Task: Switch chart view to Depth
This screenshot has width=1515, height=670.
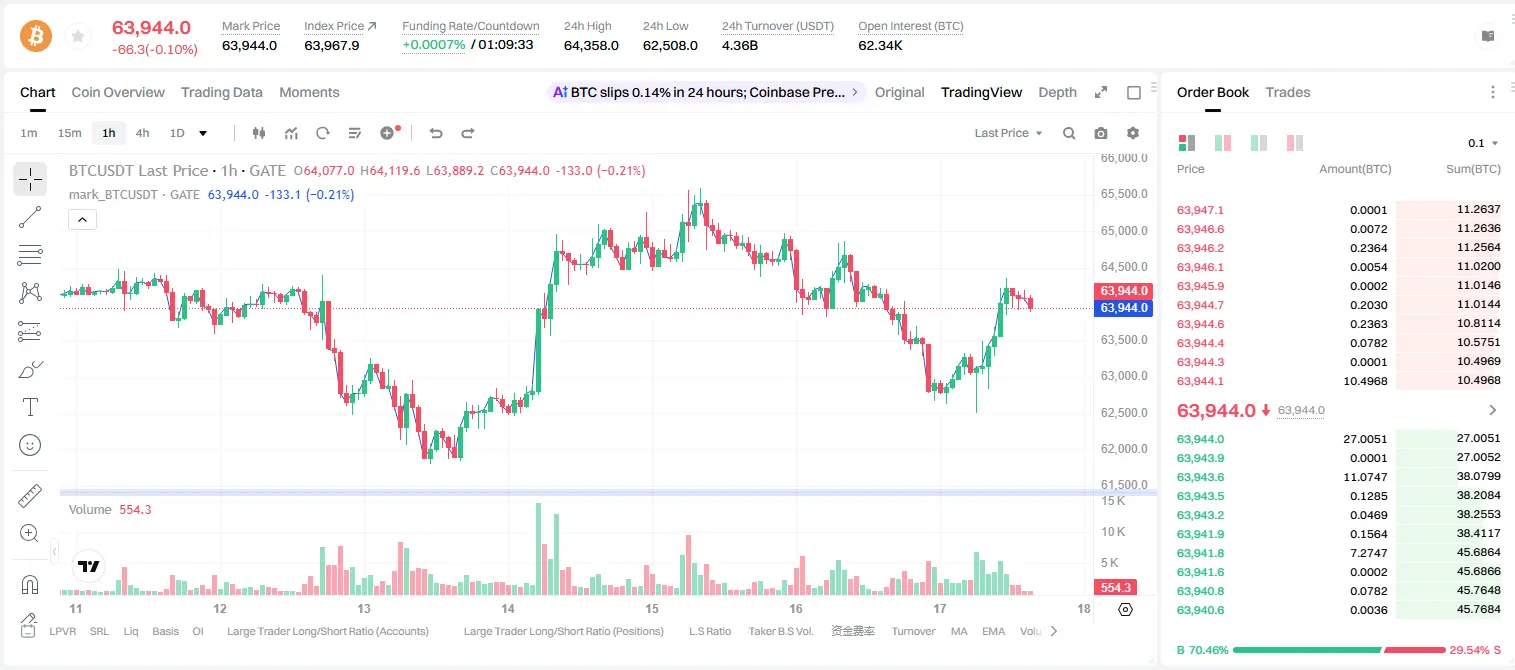Action: click(1057, 92)
